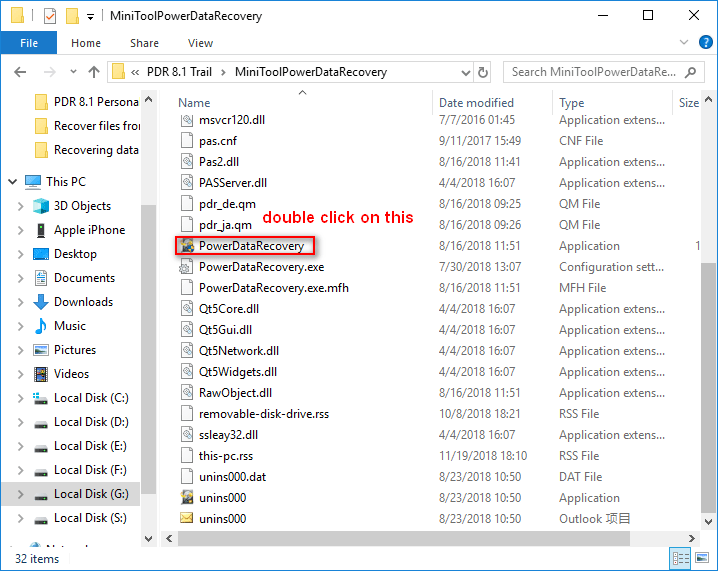Click the PowerDataRecovery application icon

click(x=187, y=246)
